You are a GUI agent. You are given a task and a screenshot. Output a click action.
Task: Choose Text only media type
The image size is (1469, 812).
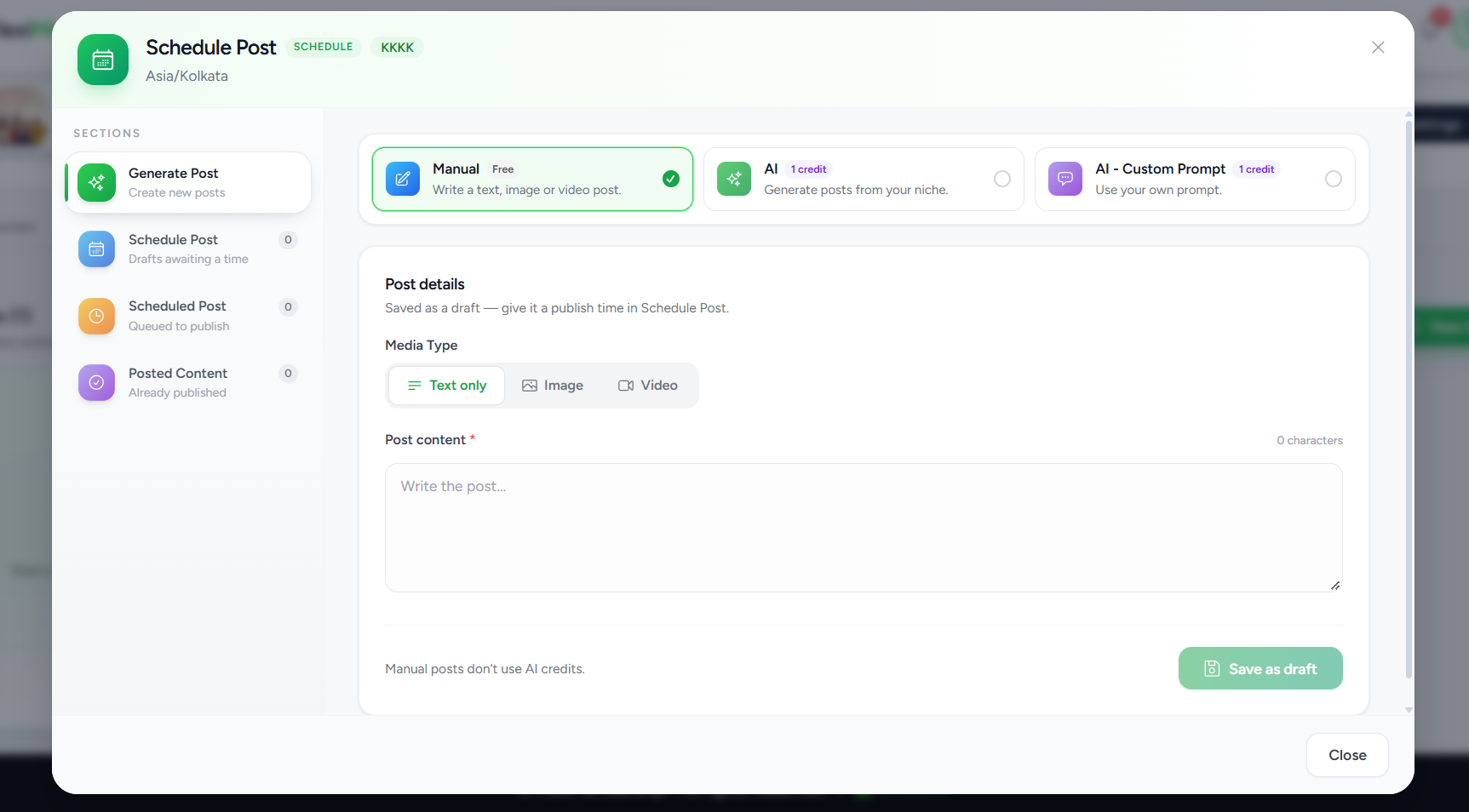point(447,386)
